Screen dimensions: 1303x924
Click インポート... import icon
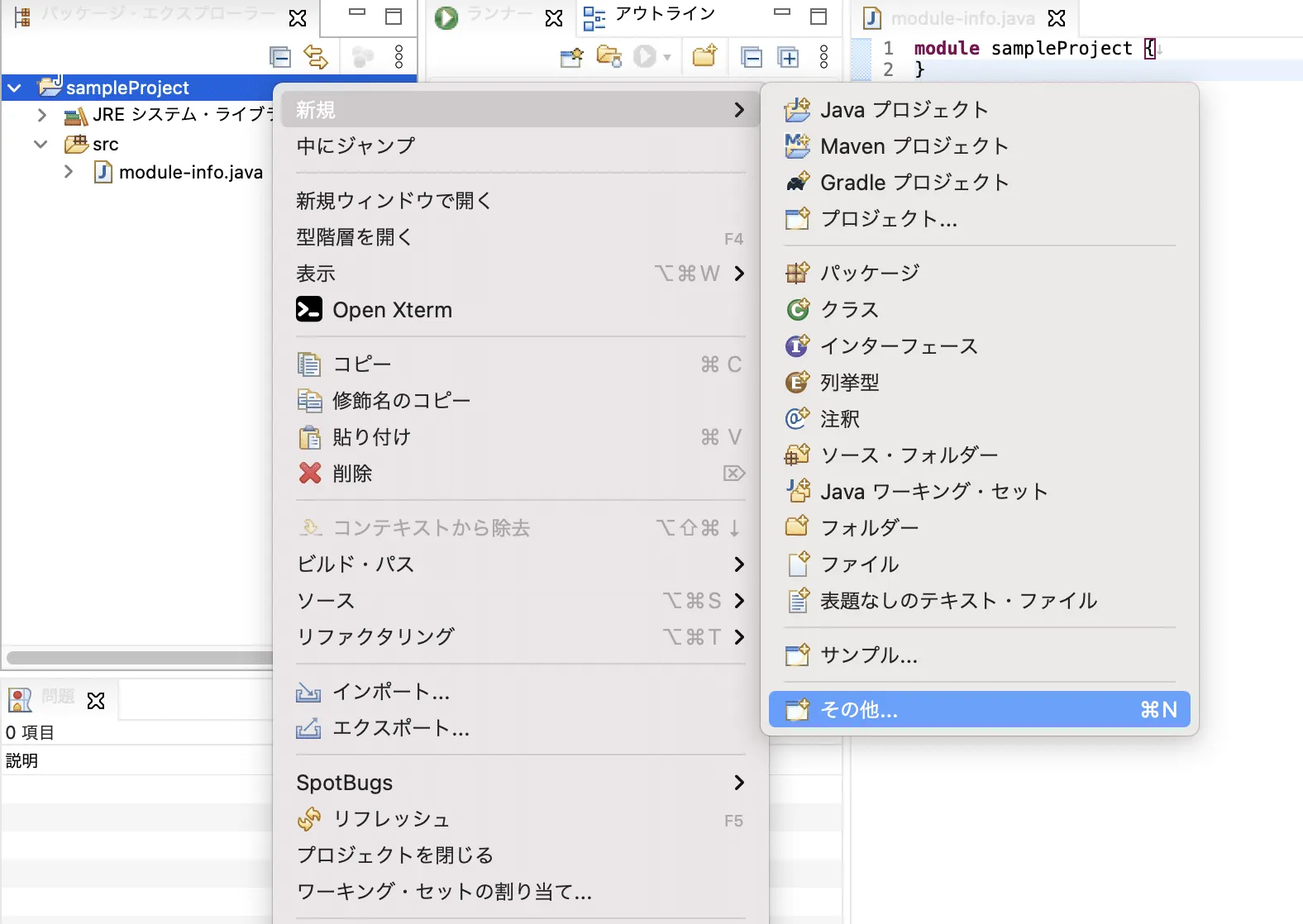pyautogui.click(x=308, y=692)
